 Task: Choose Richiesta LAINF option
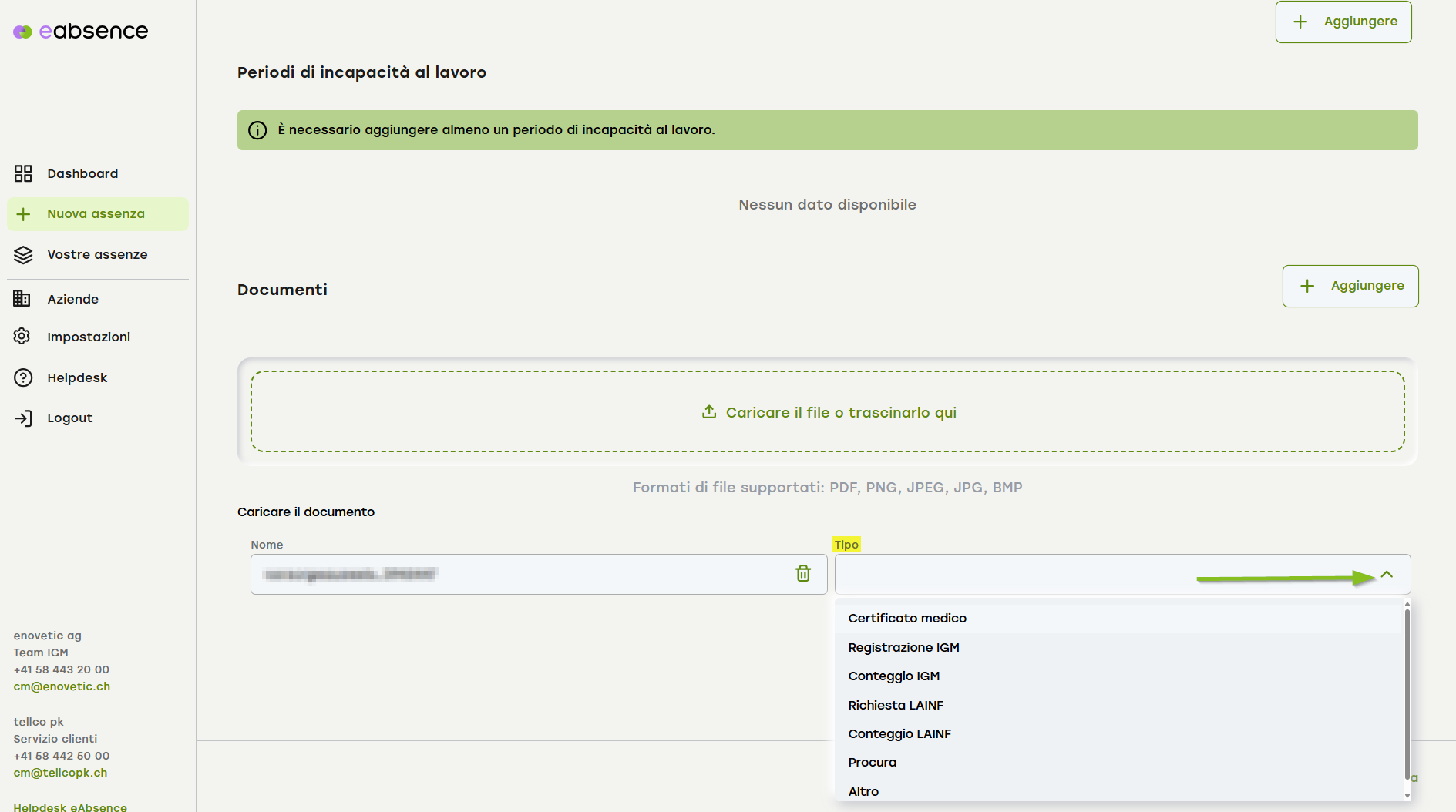click(x=896, y=706)
